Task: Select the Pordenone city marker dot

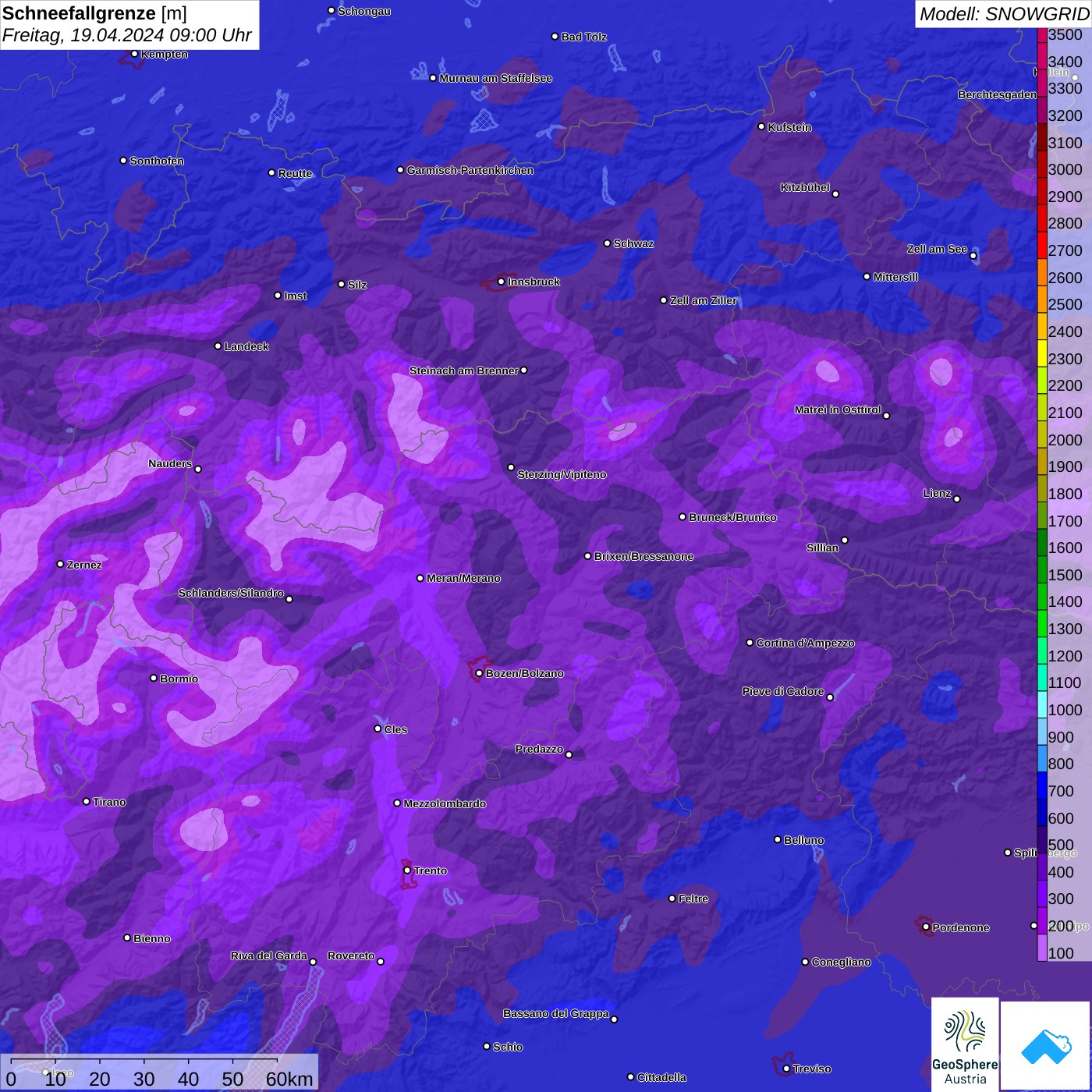Action: click(926, 927)
